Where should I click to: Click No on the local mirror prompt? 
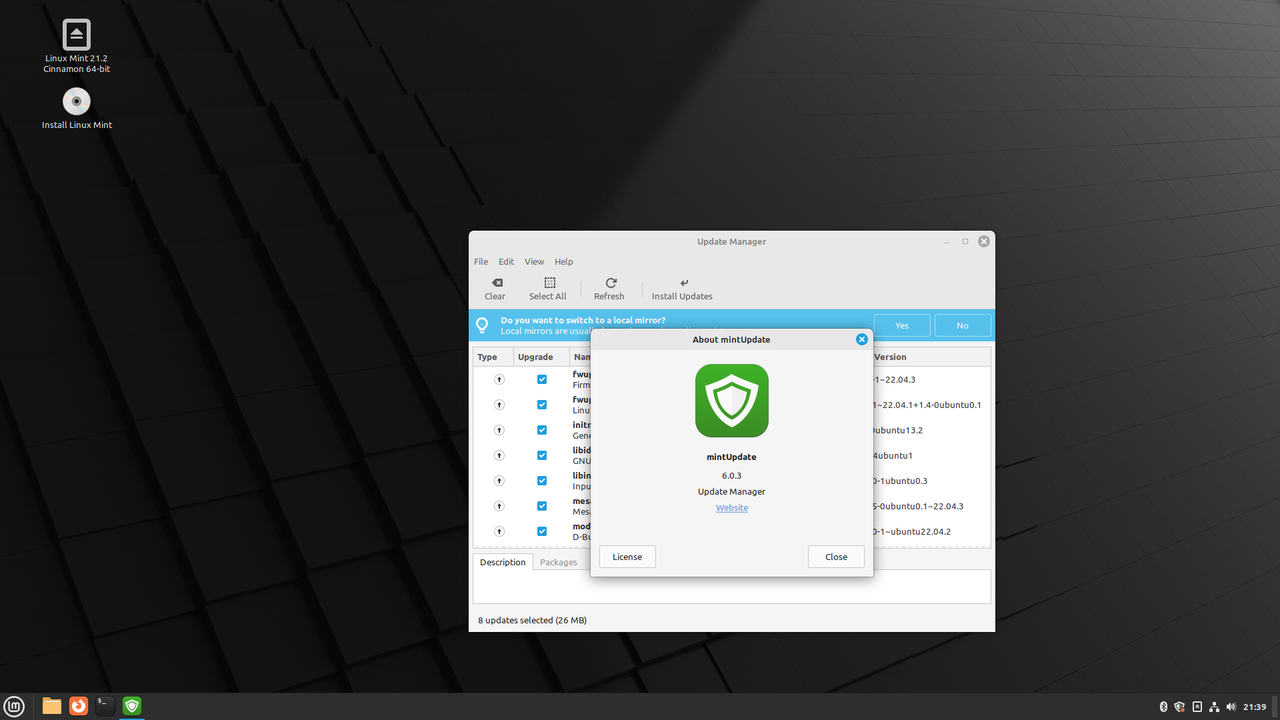point(962,325)
